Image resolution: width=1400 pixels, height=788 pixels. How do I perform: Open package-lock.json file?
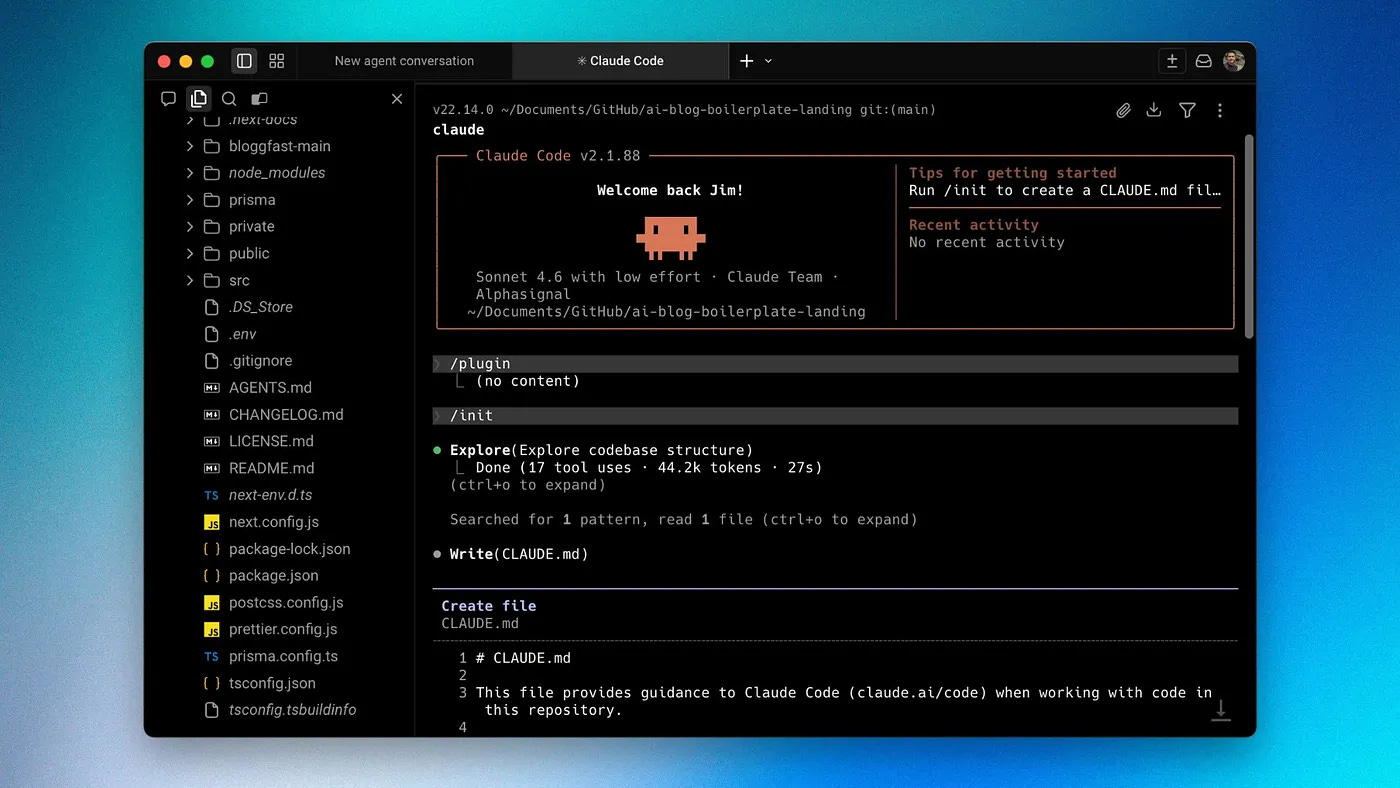[x=290, y=549]
